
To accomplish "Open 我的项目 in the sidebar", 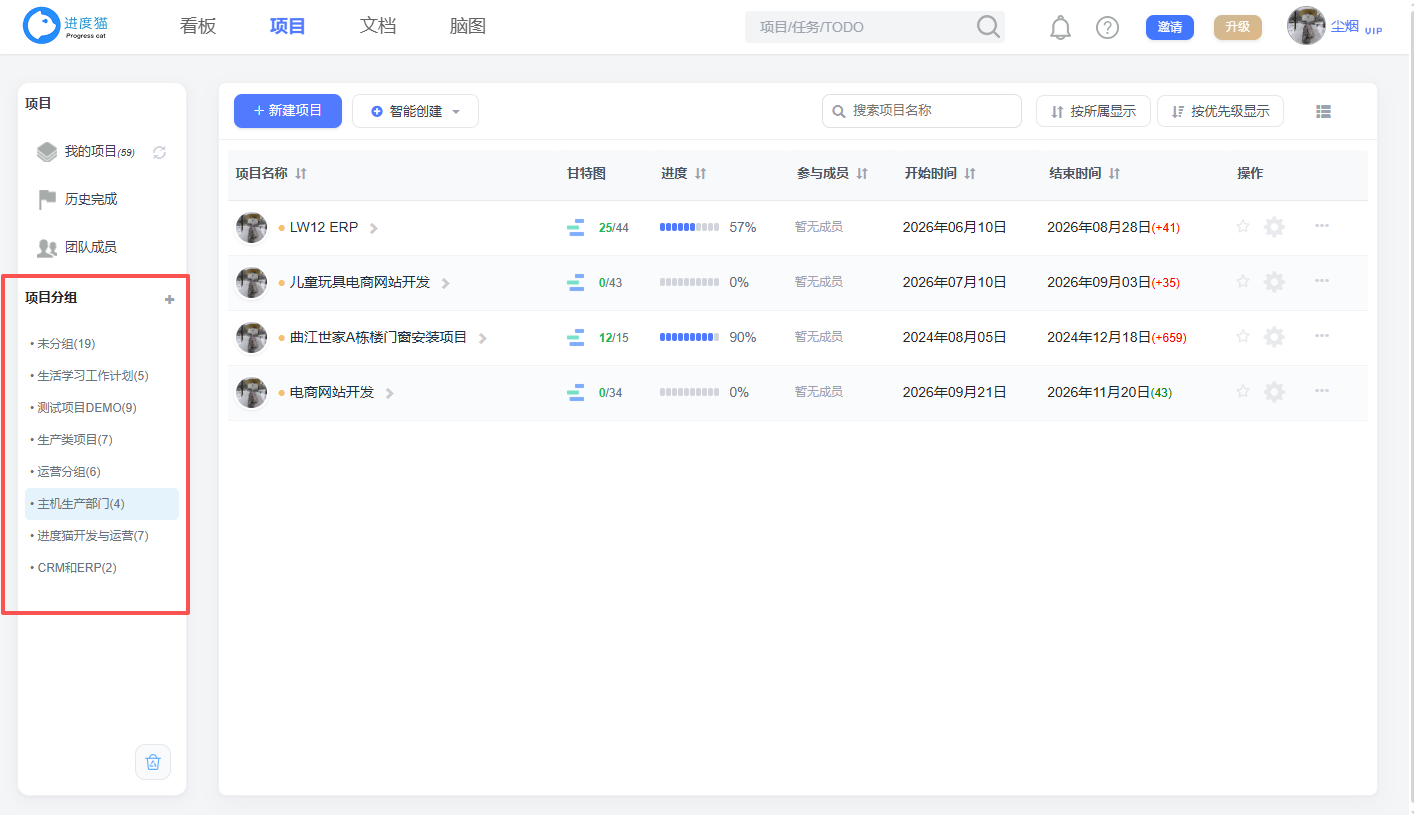I will 90,152.
